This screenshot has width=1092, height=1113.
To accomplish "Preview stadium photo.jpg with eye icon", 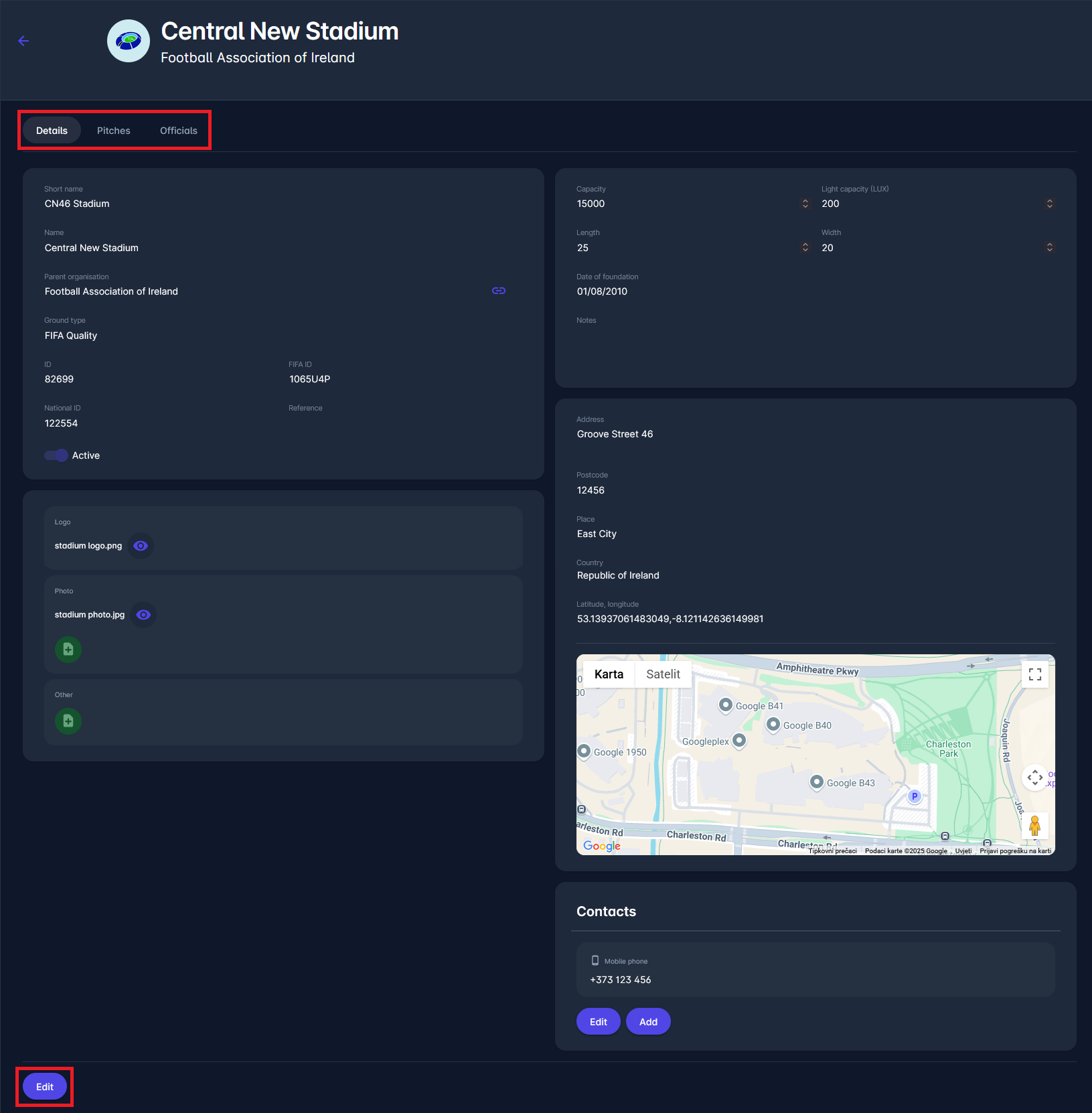I will (x=143, y=615).
